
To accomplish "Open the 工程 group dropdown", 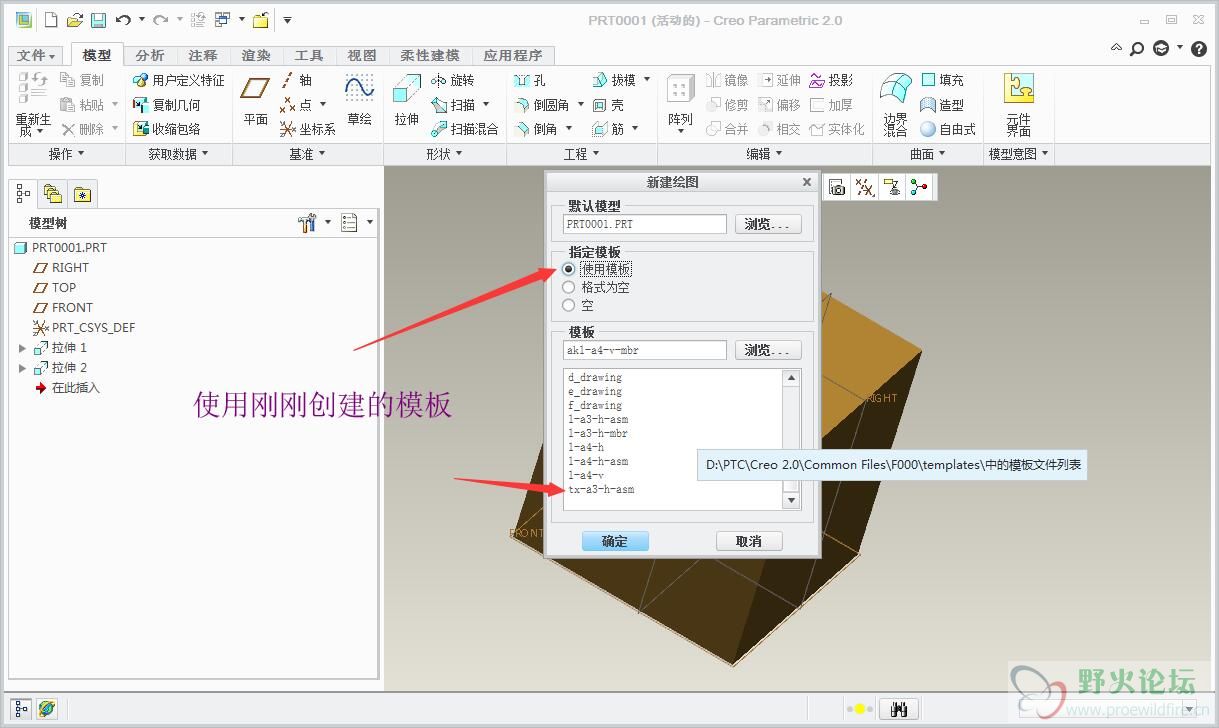I will tap(581, 154).
